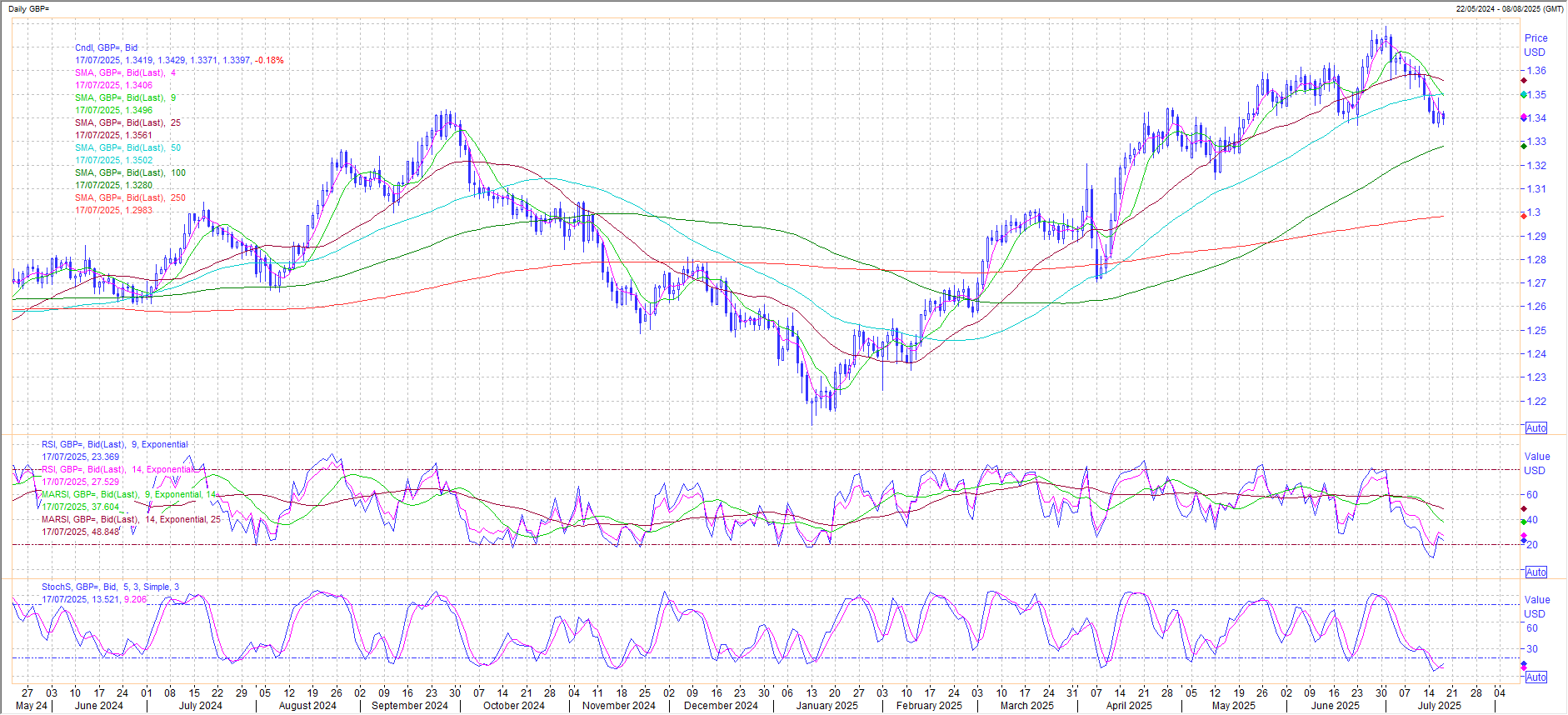Screen dimensions: 1568x715
Task: Select the green MARSI 9 Exponential 14 label
Action: (x=129, y=494)
